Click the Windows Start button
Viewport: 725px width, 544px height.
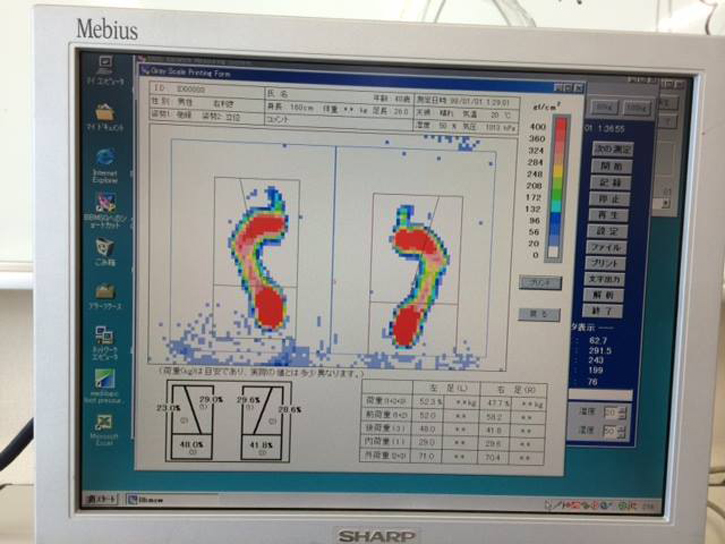[x=101, y=497]
